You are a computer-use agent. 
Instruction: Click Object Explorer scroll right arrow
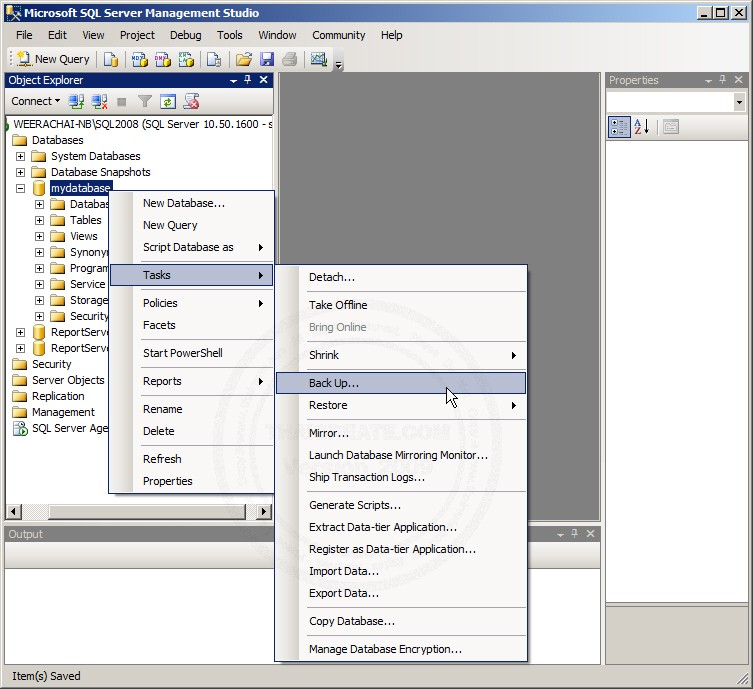point(263,511)
